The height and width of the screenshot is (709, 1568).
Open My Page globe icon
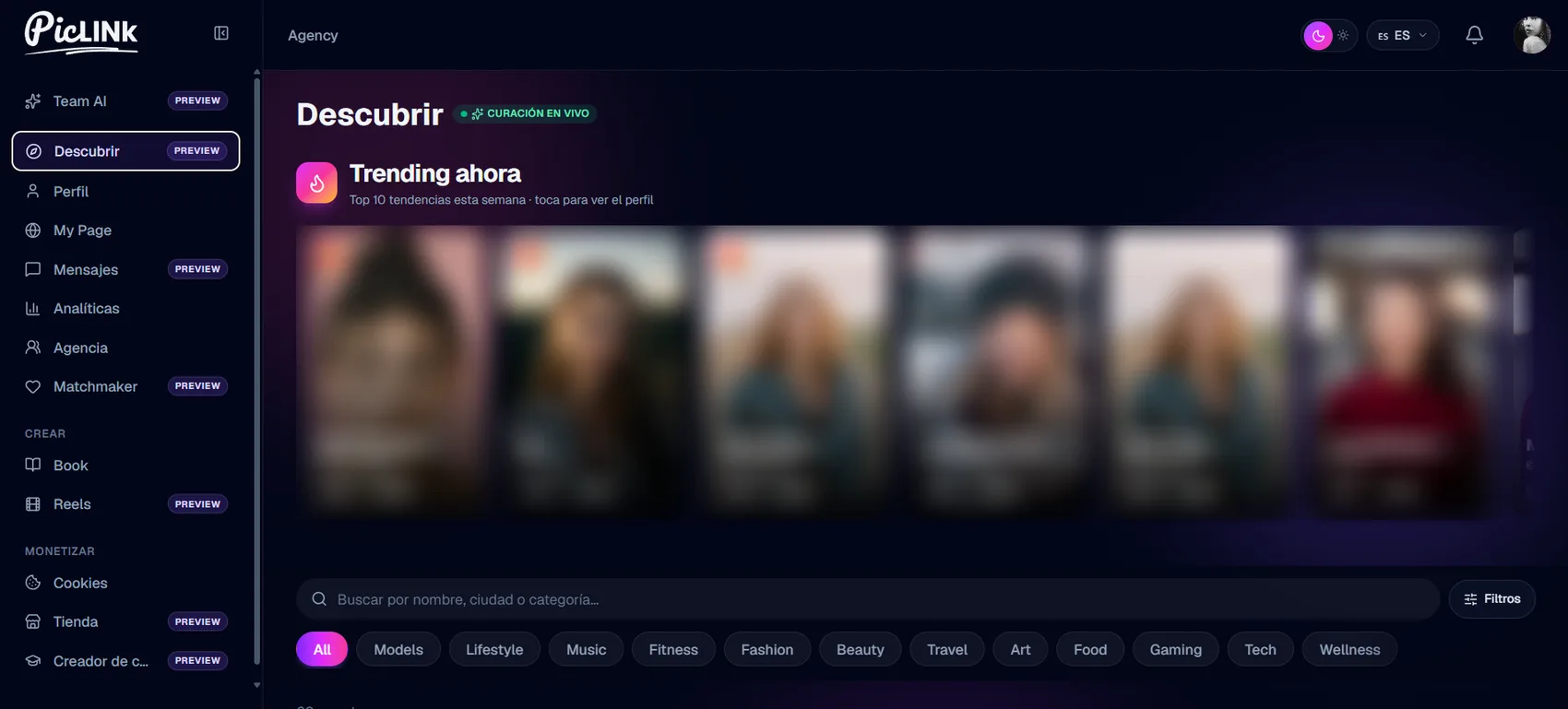[33, 230]
